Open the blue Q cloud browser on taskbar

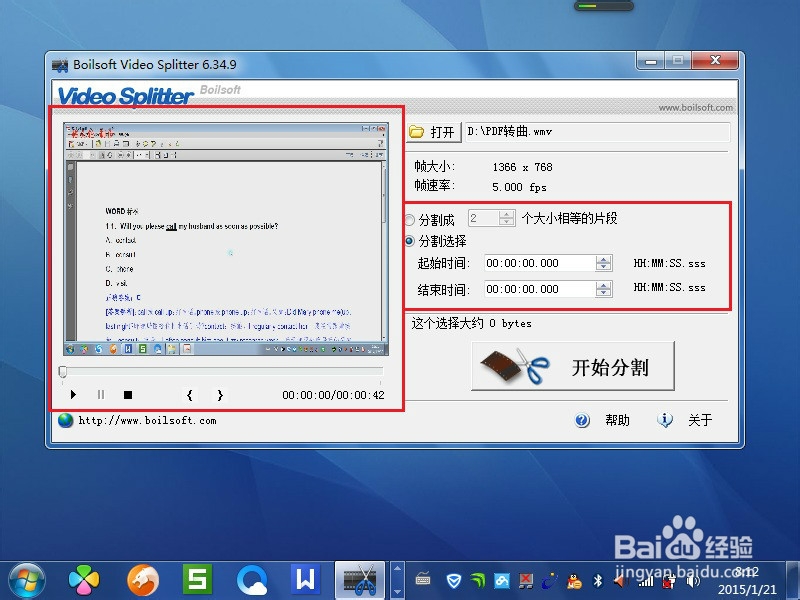coord(252,581)
